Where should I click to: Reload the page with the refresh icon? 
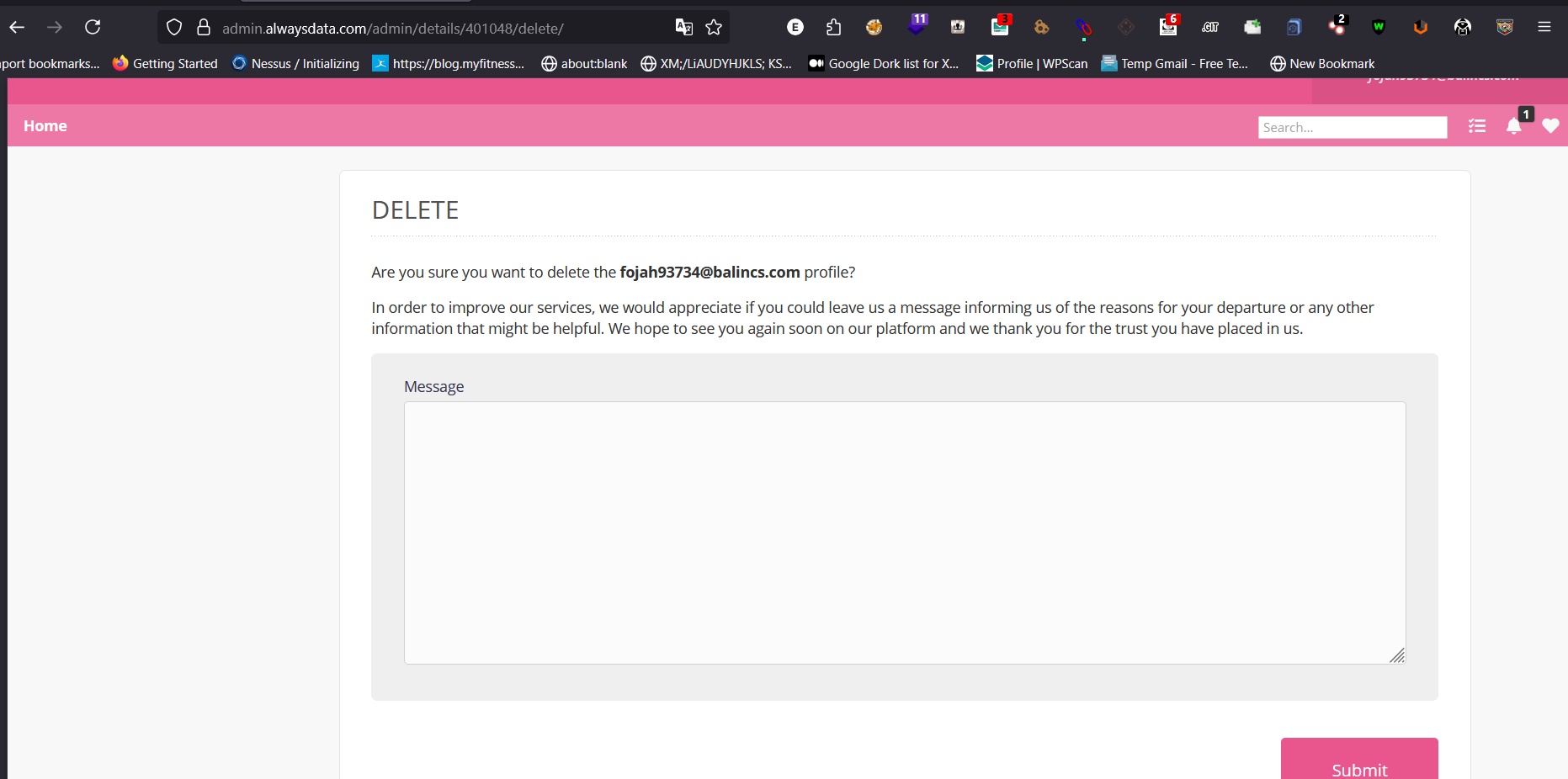(93, 28)
